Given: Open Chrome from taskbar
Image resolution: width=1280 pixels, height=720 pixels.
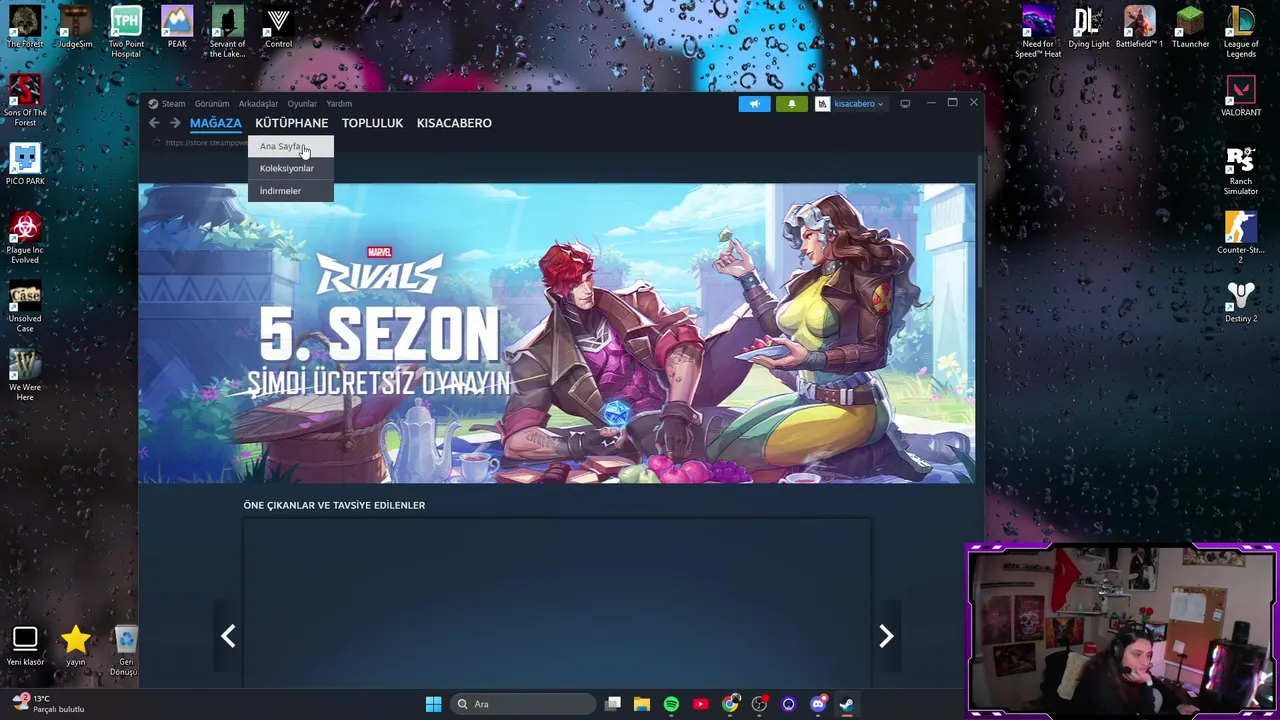Looking at the screenshot, I should tap(730, 704).
